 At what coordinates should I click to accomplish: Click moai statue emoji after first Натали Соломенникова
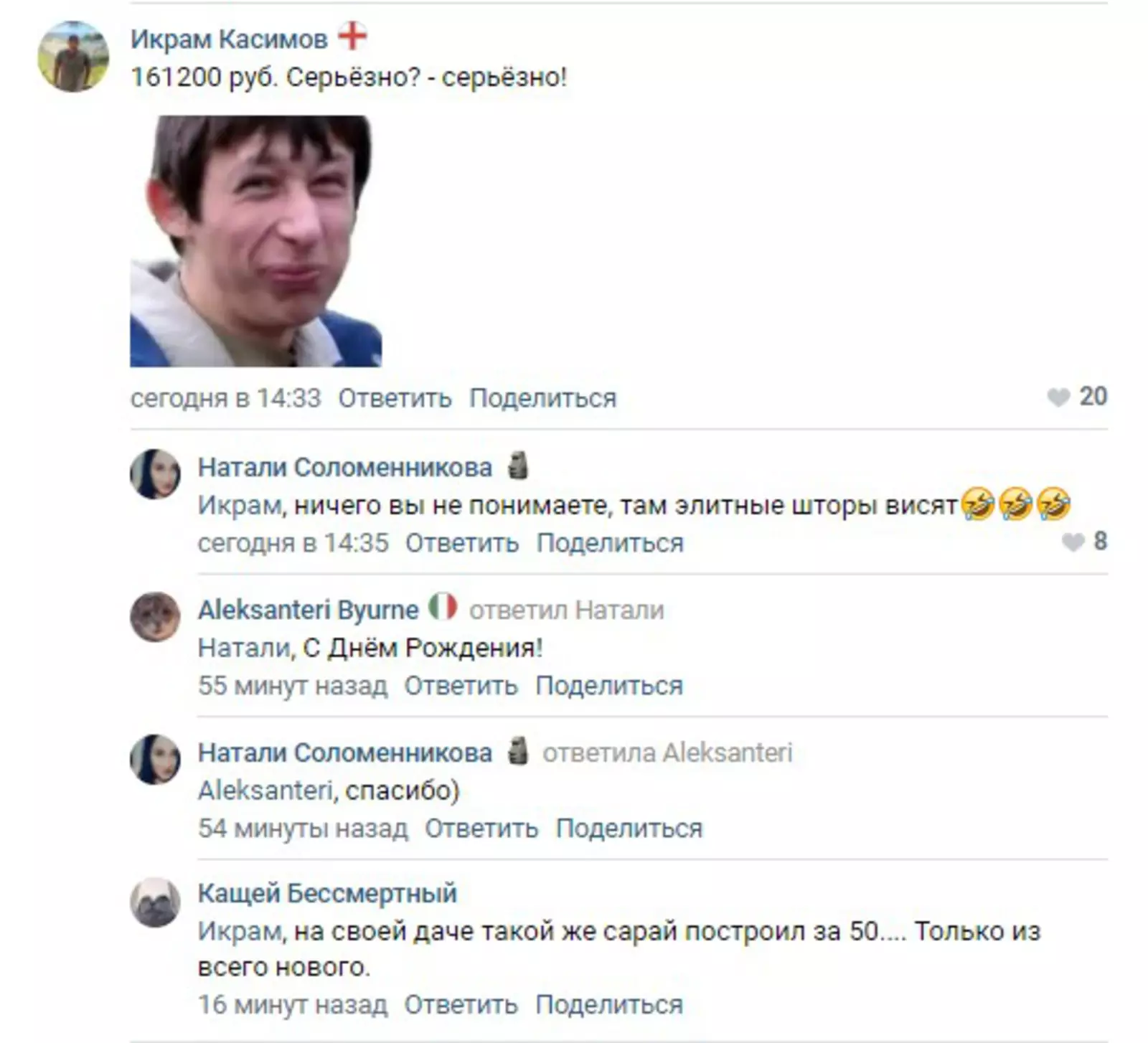click(x=518, y=465)
